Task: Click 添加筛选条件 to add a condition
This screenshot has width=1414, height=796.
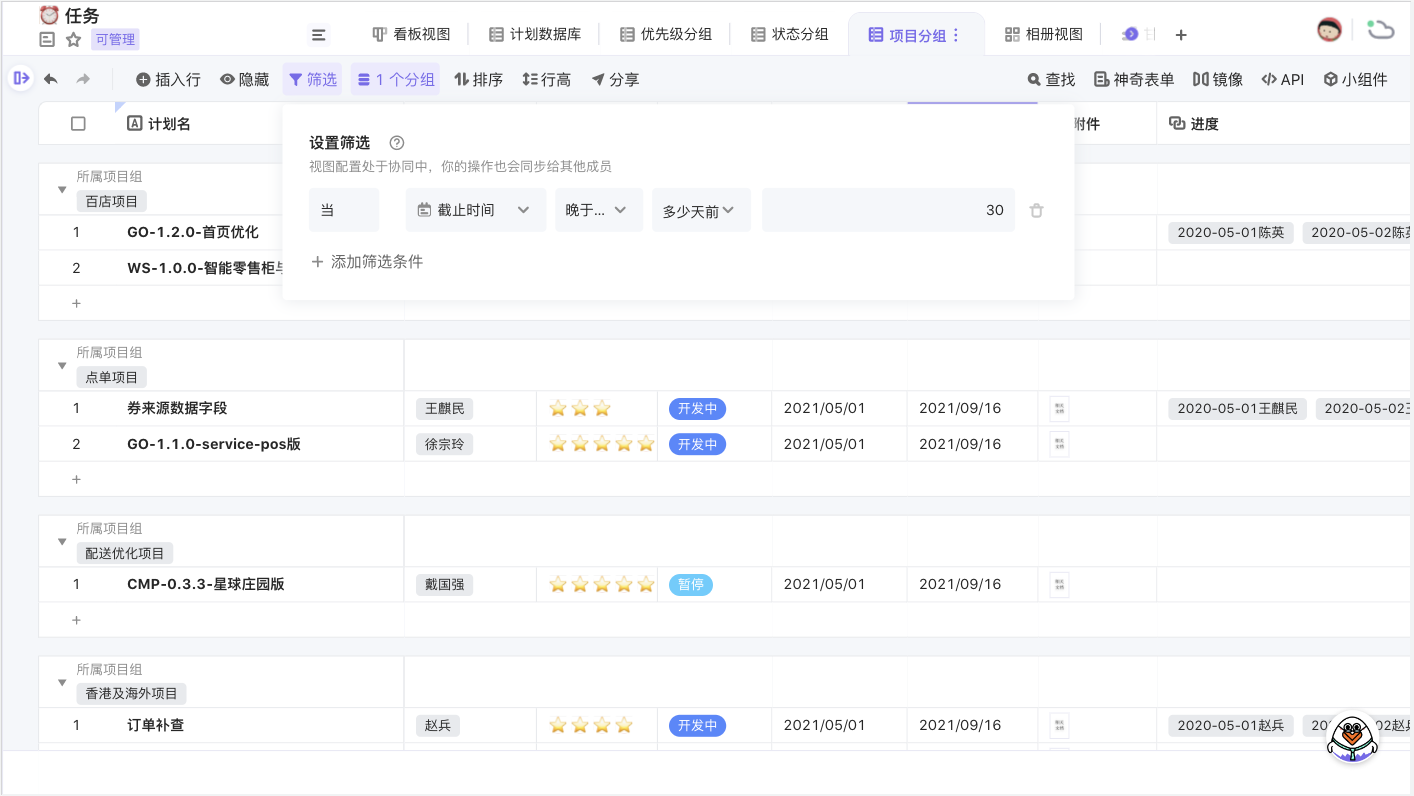Action: [x=367, y=262]
